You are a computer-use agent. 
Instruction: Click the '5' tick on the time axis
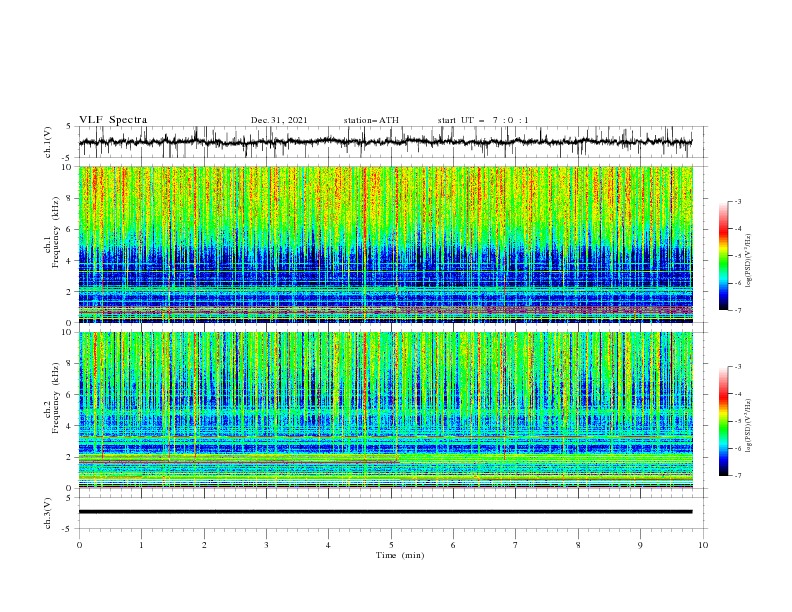[x=391, y=545]
